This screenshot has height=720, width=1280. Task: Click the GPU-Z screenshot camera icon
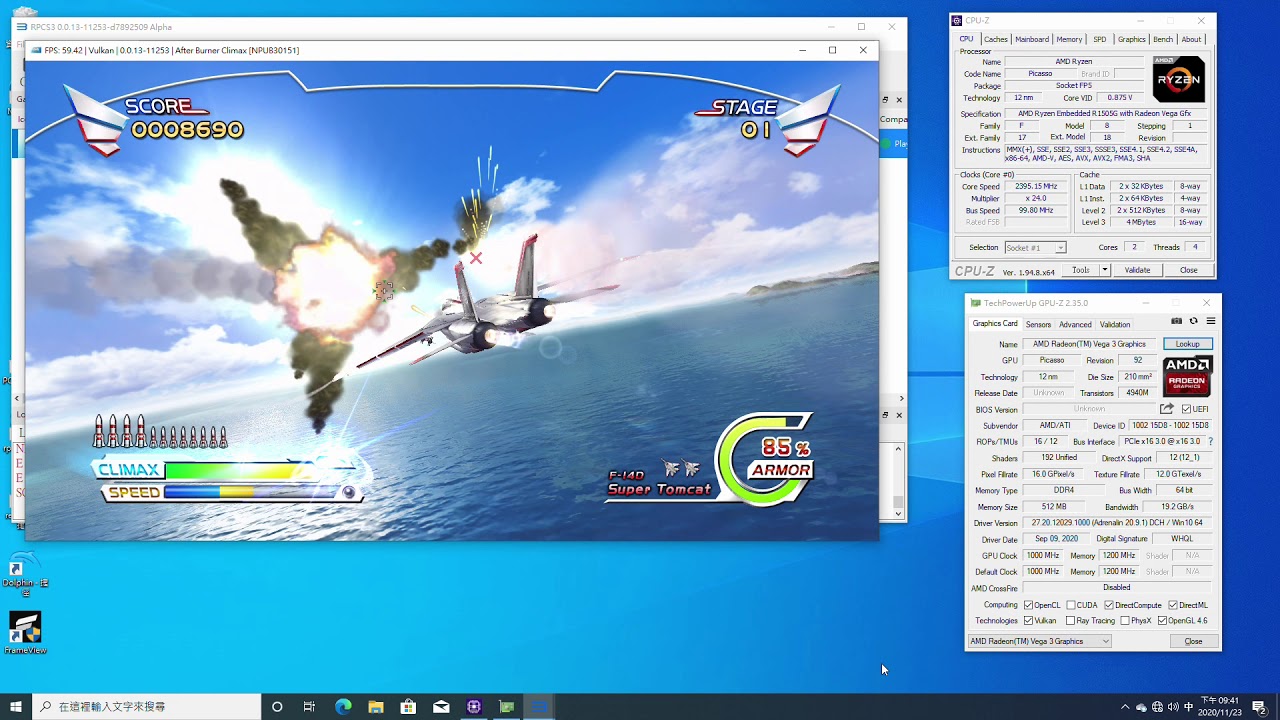pyautogui.click(x=1176, y=321)
